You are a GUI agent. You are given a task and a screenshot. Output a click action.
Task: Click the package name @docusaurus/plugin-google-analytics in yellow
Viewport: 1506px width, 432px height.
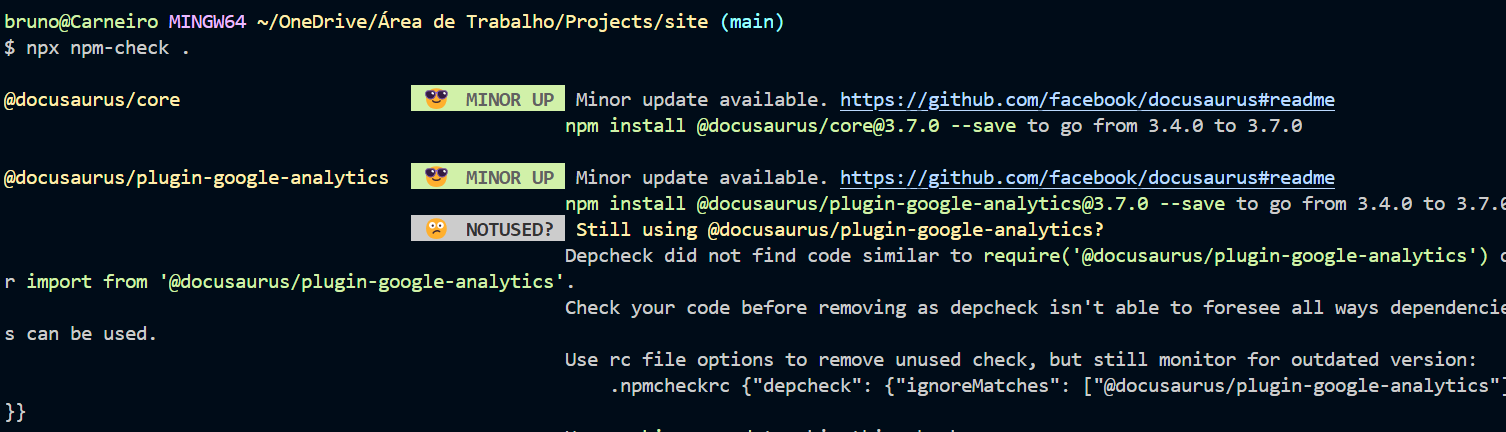tap(196, 178)
